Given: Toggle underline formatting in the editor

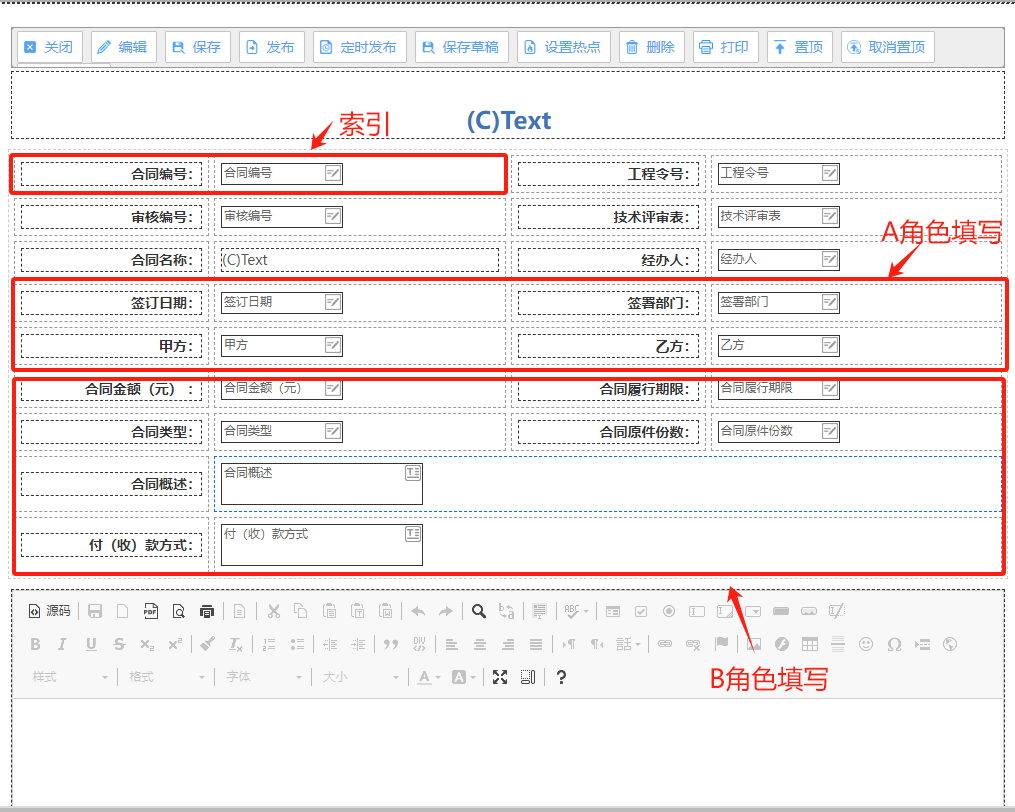Looking at the screenshot, I should (91, 644).
